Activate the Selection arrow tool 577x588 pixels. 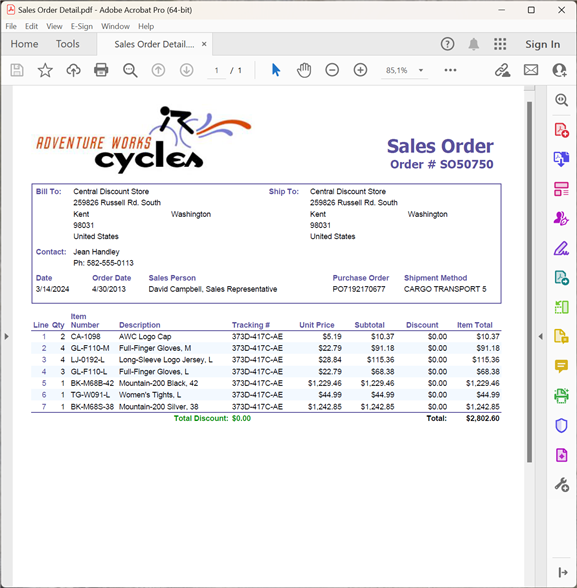tap(276, 70)
